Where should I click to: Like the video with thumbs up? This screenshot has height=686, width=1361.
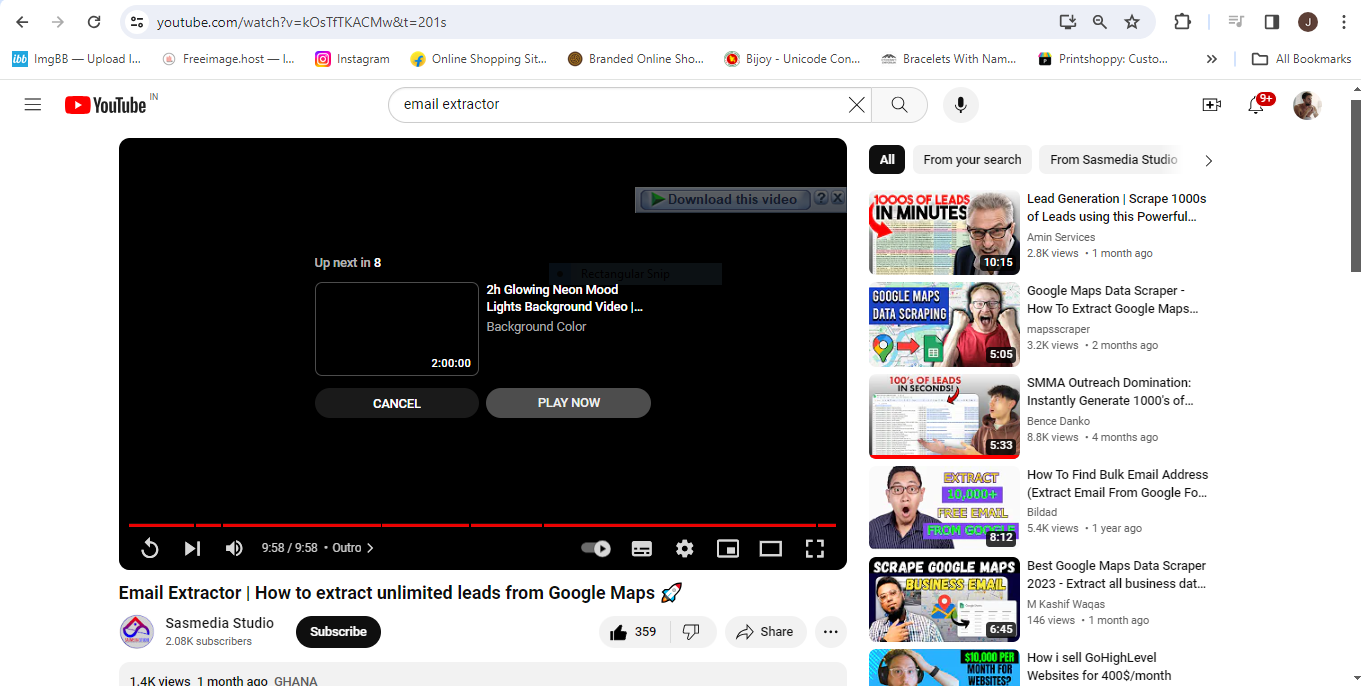[x=632, y=632]
